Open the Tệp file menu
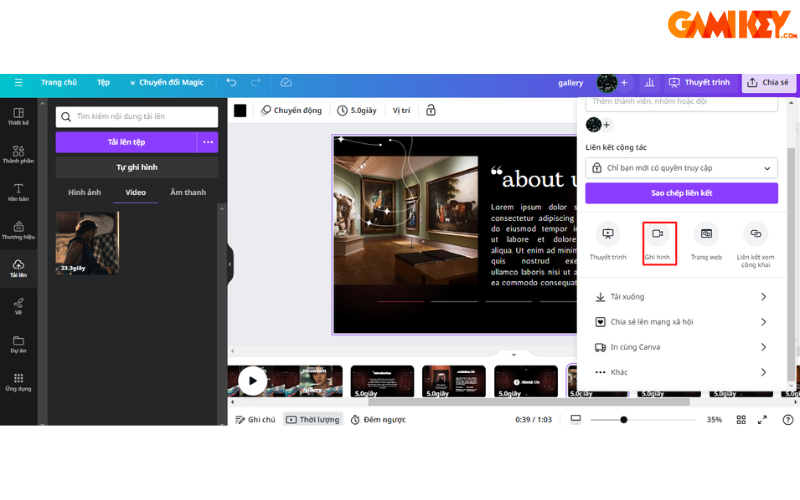This screenshot has height=500, width=800. pyautogui.click(x=104, y=82)
